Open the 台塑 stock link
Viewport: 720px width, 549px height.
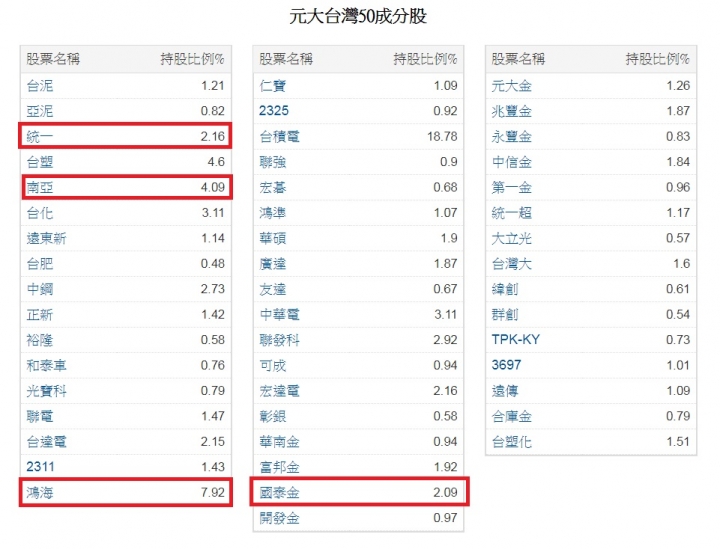coord(39,162)
